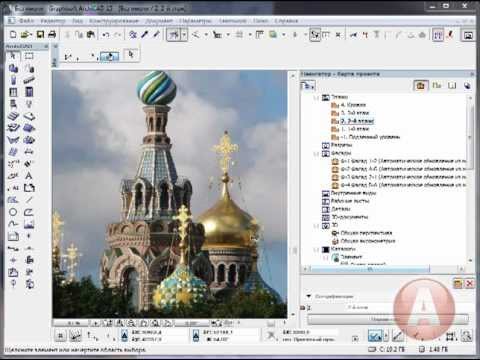Click highlighted selection method icon in Info Box
The image size is (480, 360).
point(109,56)
